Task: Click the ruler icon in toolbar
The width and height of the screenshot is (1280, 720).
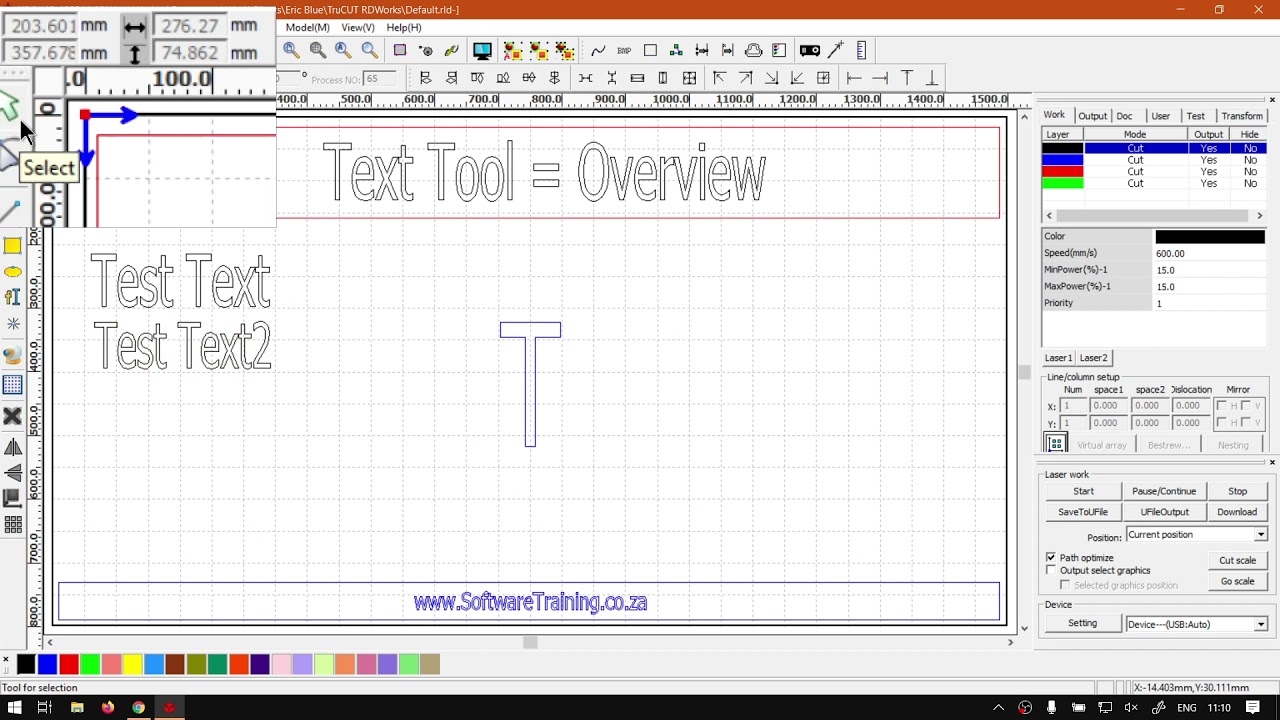Action: point(861,50)
